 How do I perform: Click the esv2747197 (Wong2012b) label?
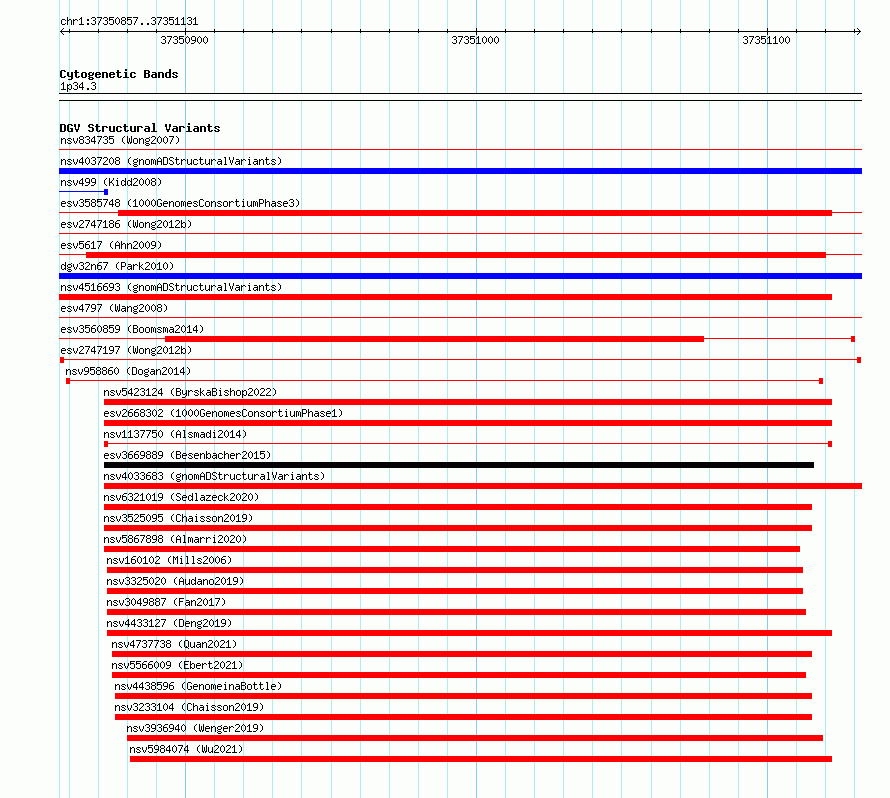pos(126,350)
